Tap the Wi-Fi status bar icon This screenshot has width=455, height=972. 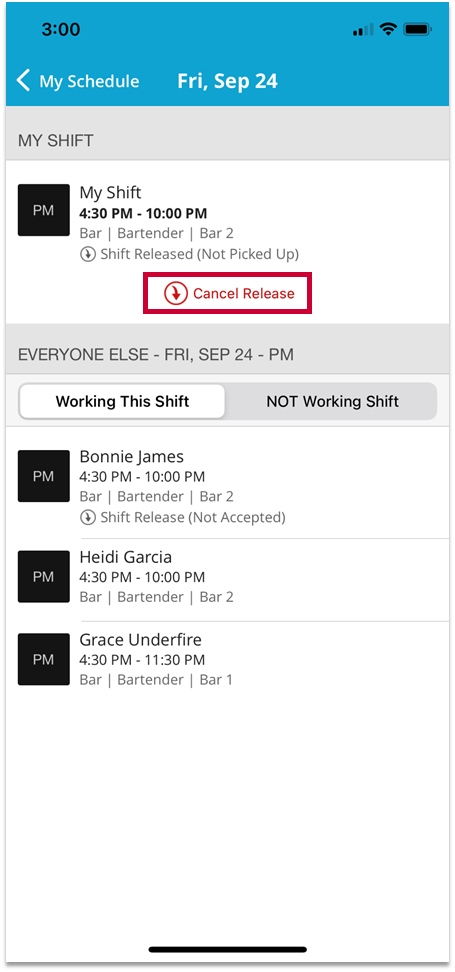(389, 29)
